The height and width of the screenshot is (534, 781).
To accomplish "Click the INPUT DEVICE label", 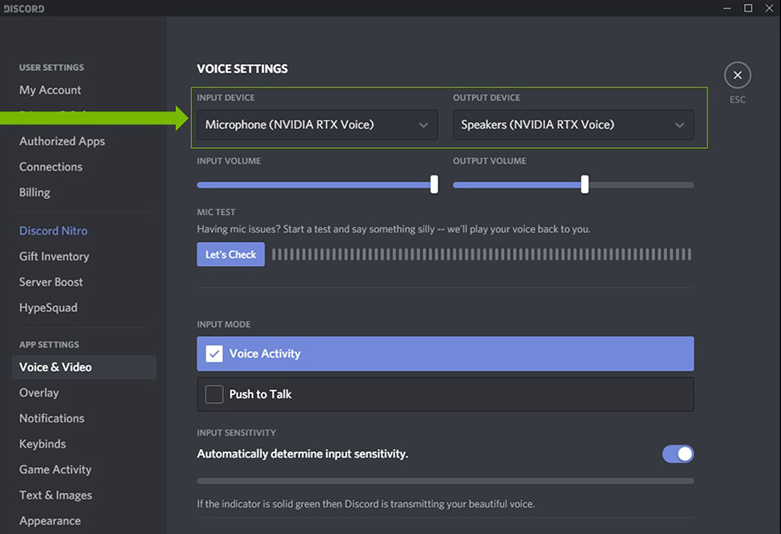I will click(x=226, y=98).
